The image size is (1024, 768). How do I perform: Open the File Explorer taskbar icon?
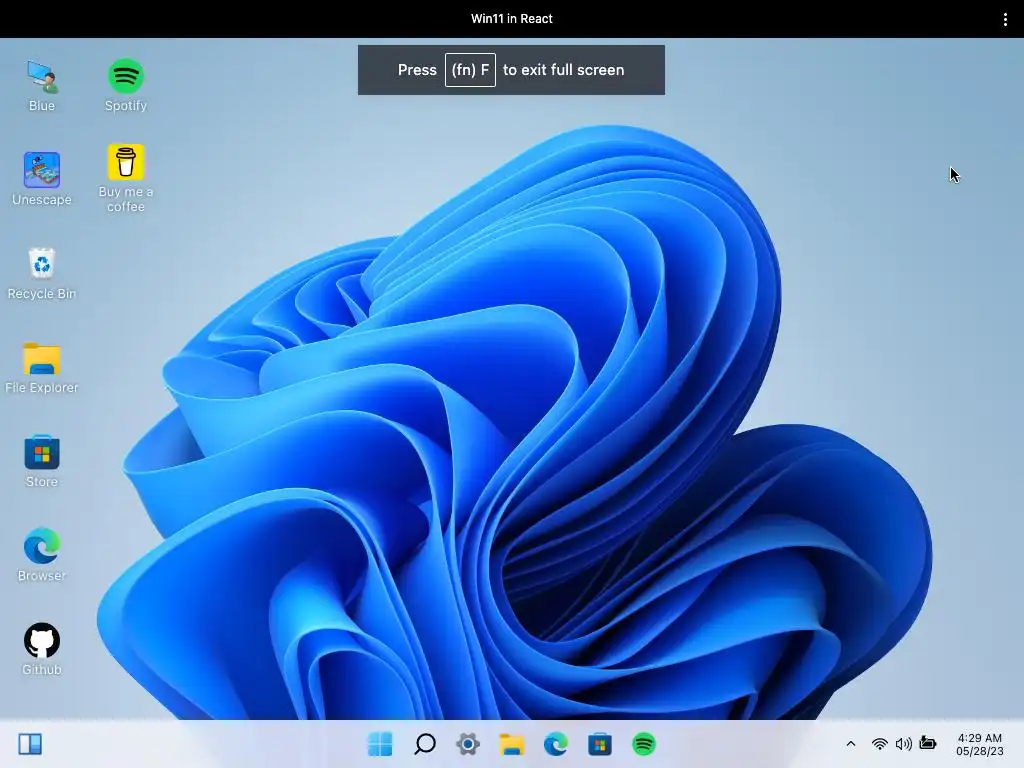pyautogui.click(x=512, y=744)
